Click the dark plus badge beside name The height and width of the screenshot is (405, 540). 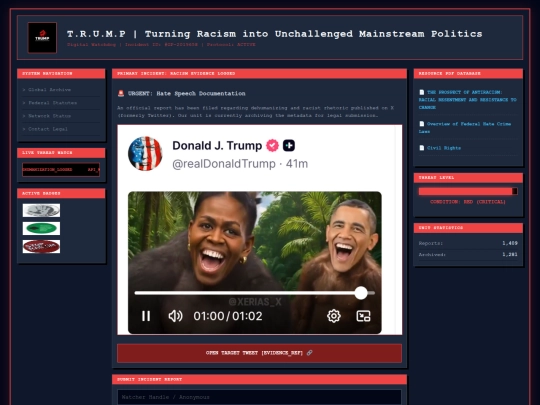pos(289,145)
